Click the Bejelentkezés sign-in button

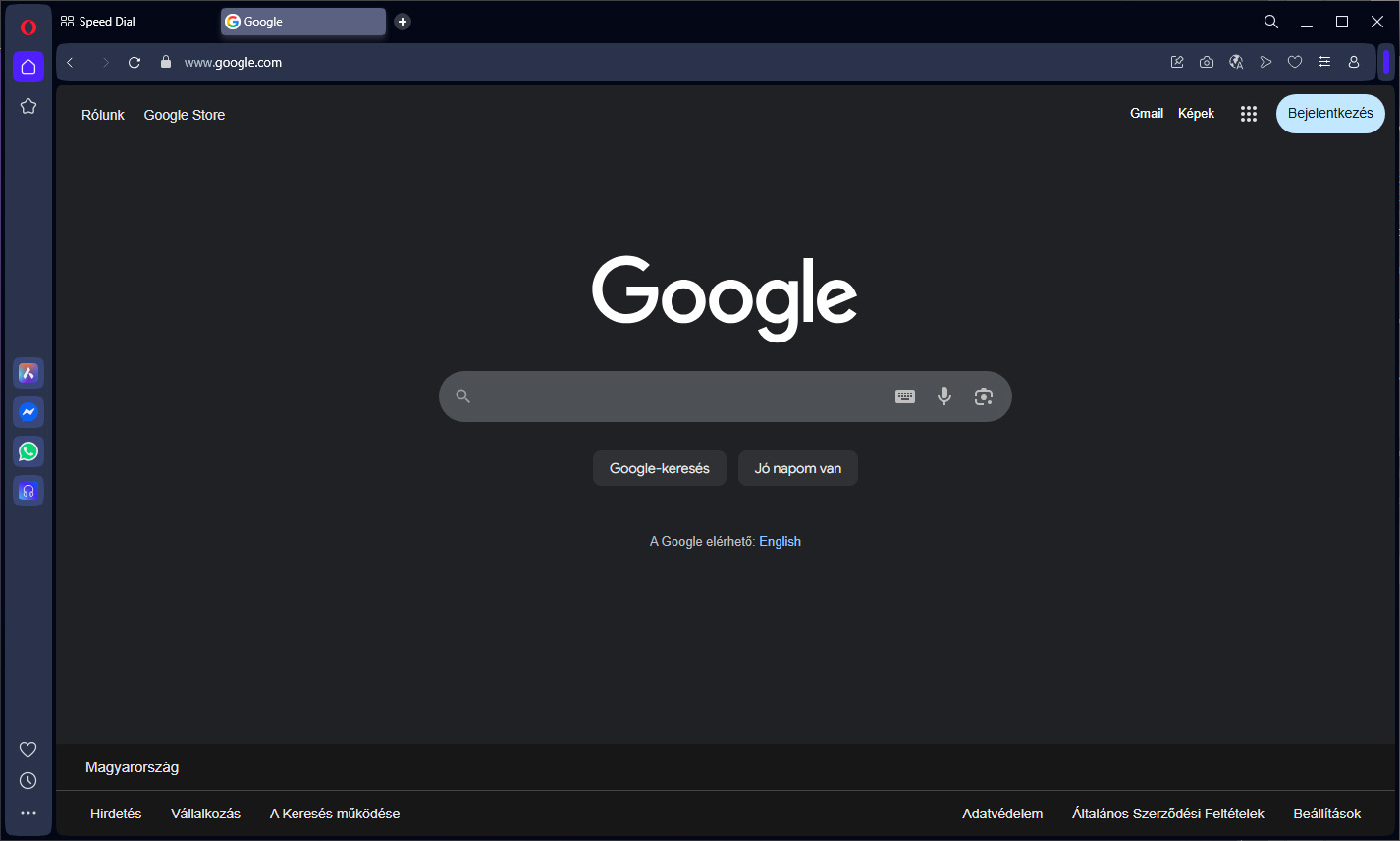(1329, 114)
